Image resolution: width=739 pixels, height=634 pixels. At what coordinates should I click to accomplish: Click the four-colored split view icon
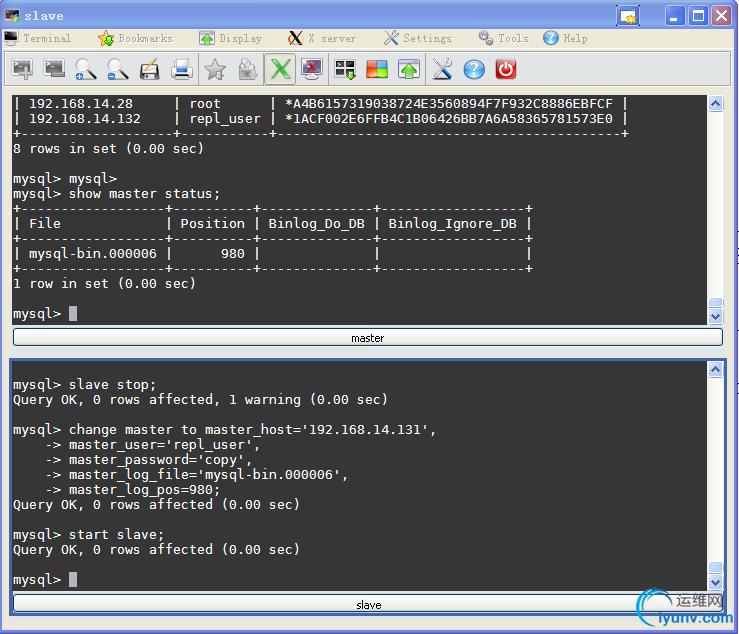pos(377,69)
